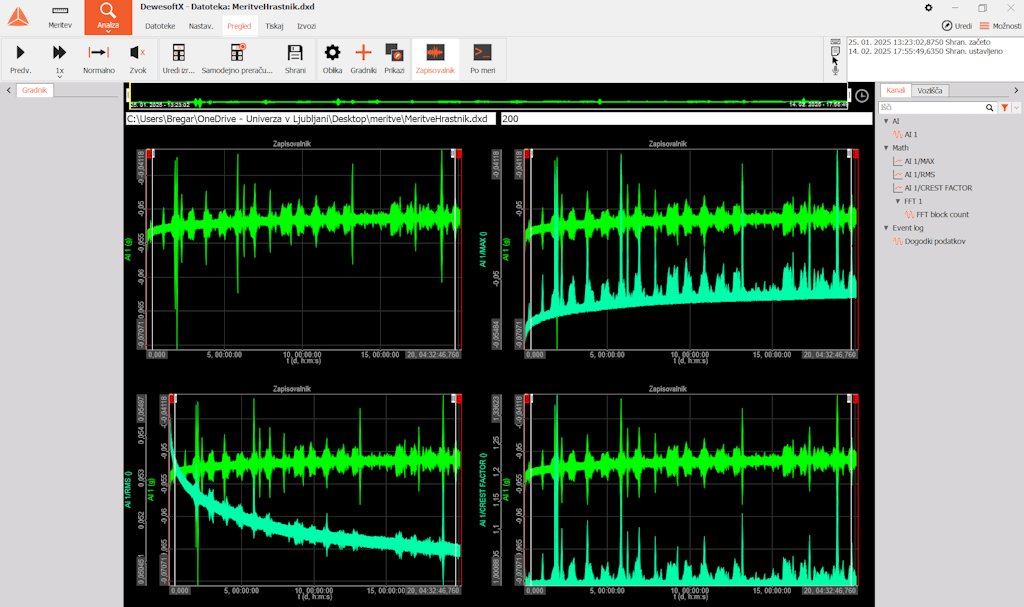This screenshot has height=607, width=1024.
Task: Click the field showing 200
Action: pyautogui.click(x=686, y=119)
